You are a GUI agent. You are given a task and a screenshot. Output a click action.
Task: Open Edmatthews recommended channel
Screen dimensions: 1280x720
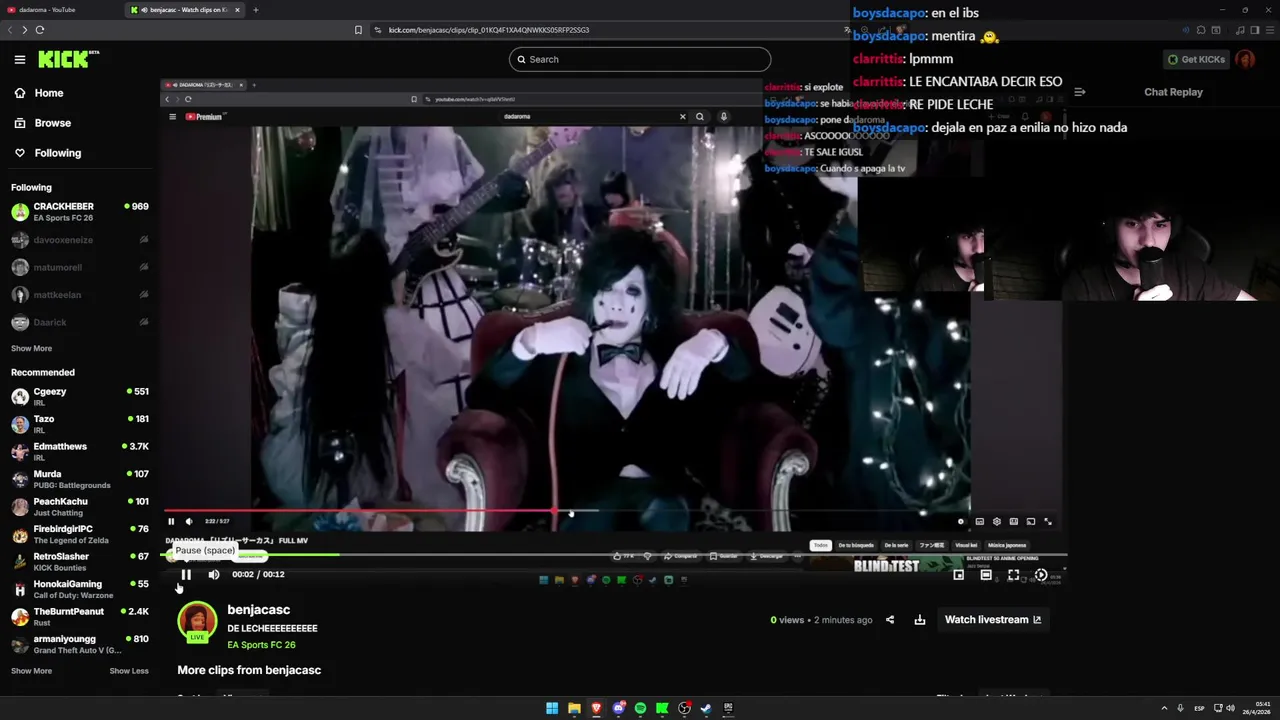pos(80,452)
